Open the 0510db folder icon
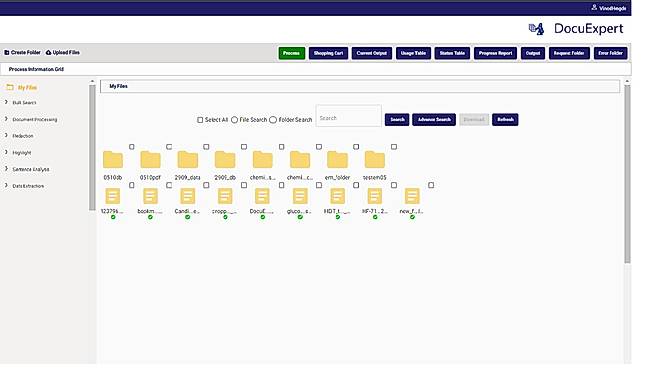Viewport: 654px width, 368px height. [113, 160]
